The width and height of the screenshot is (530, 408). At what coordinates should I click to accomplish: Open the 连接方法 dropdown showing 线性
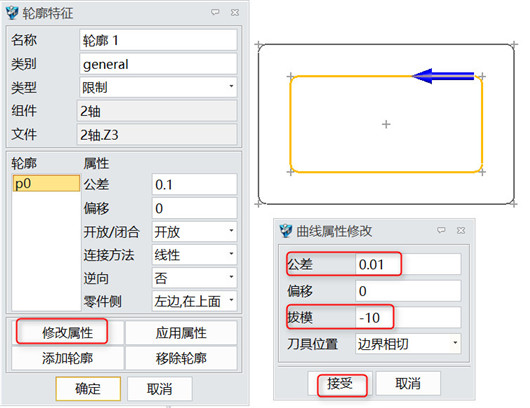(x=194, y=255)
